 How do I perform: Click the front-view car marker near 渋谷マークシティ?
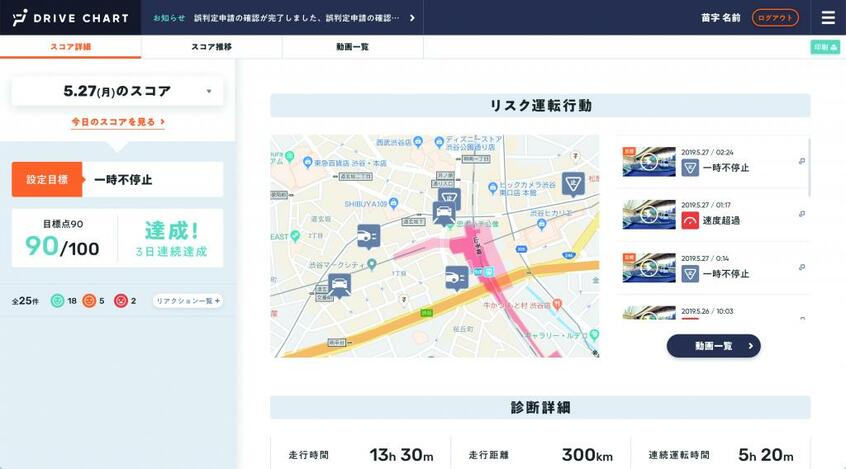pyautogui.click(x=339, y=285)
